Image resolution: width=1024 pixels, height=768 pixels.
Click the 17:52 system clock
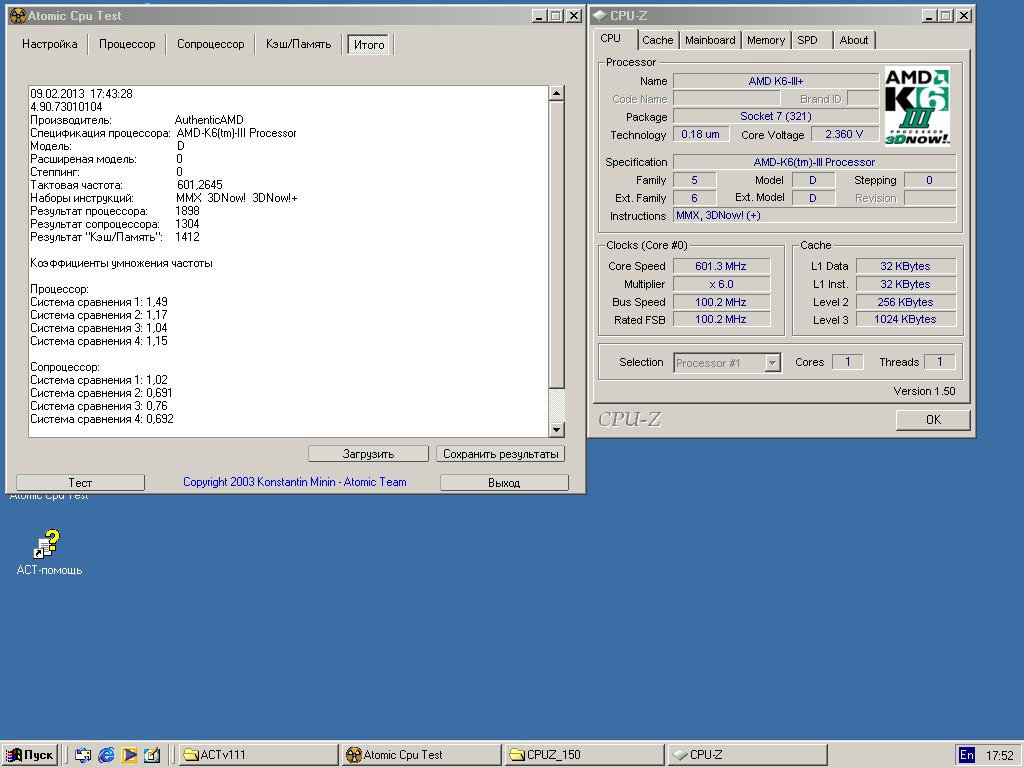[x=999, y=756]
